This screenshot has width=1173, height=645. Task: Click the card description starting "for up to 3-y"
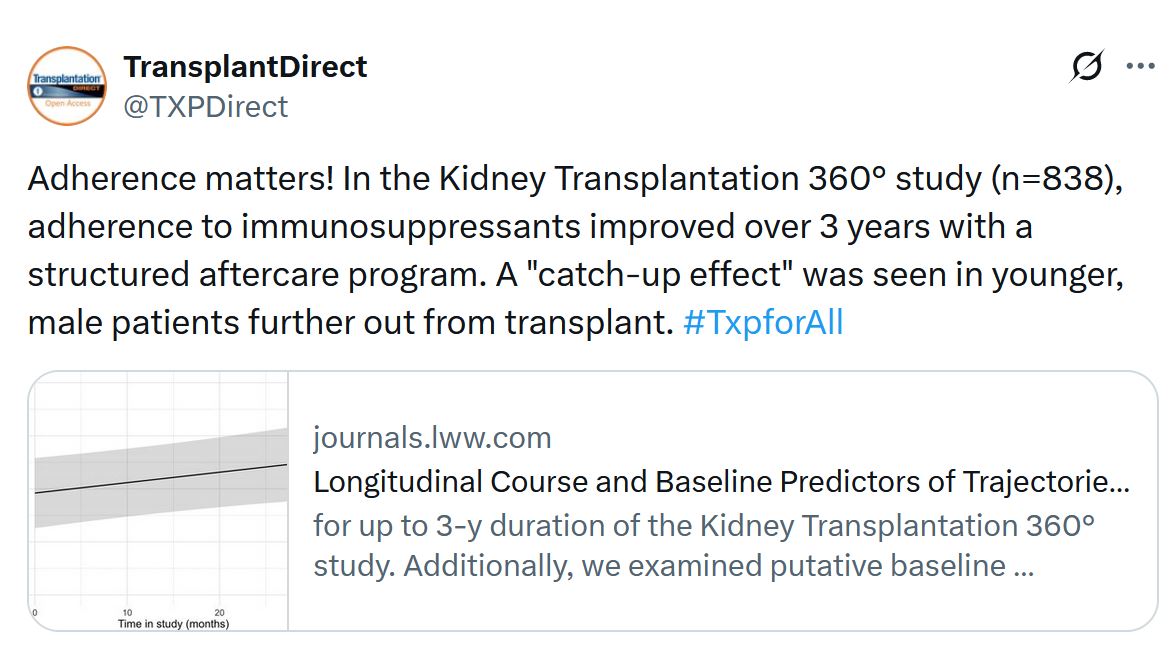(x=703, y=545)
